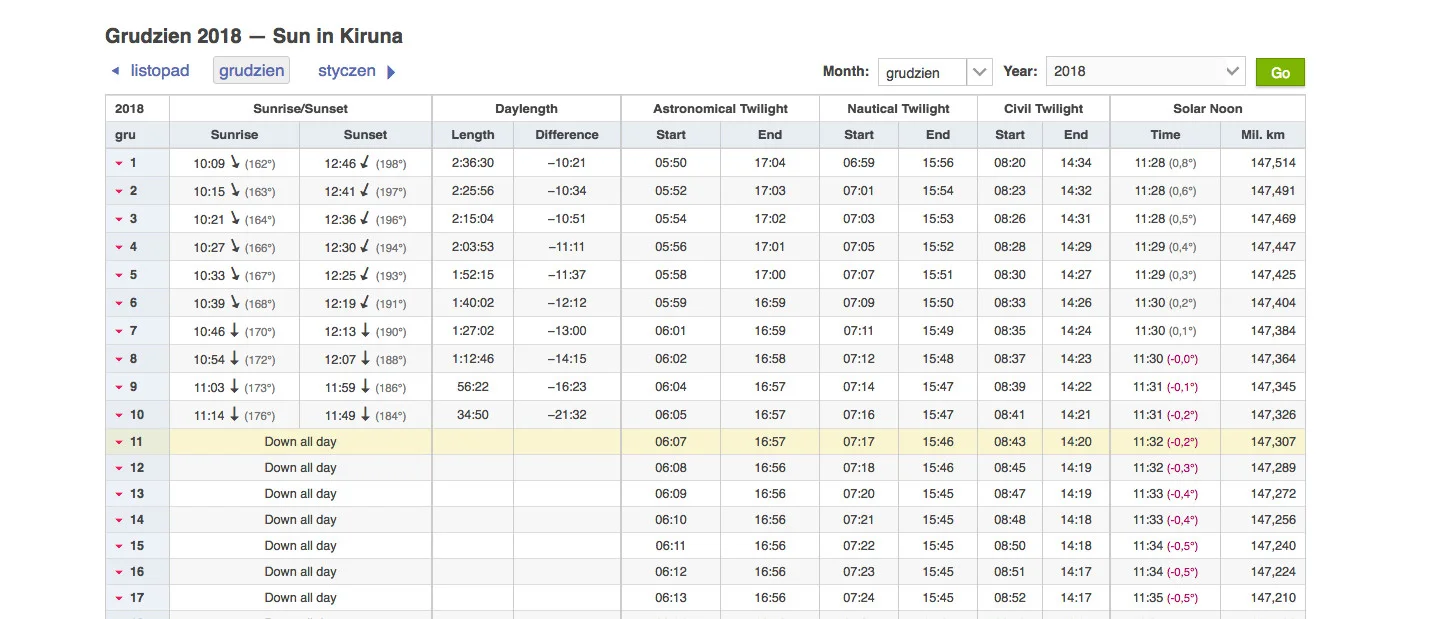Click the Sunrise column header
The width and height of the screenshot is (1439, 619).
tap(234, 135)
